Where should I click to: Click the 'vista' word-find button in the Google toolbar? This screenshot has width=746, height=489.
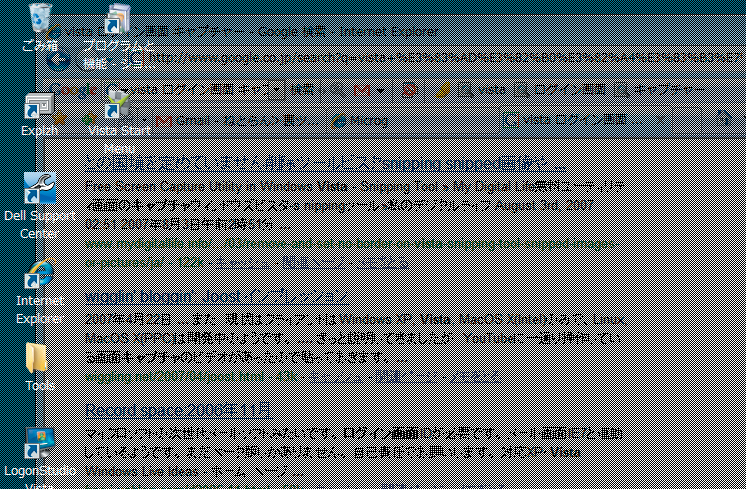[481, 90]
